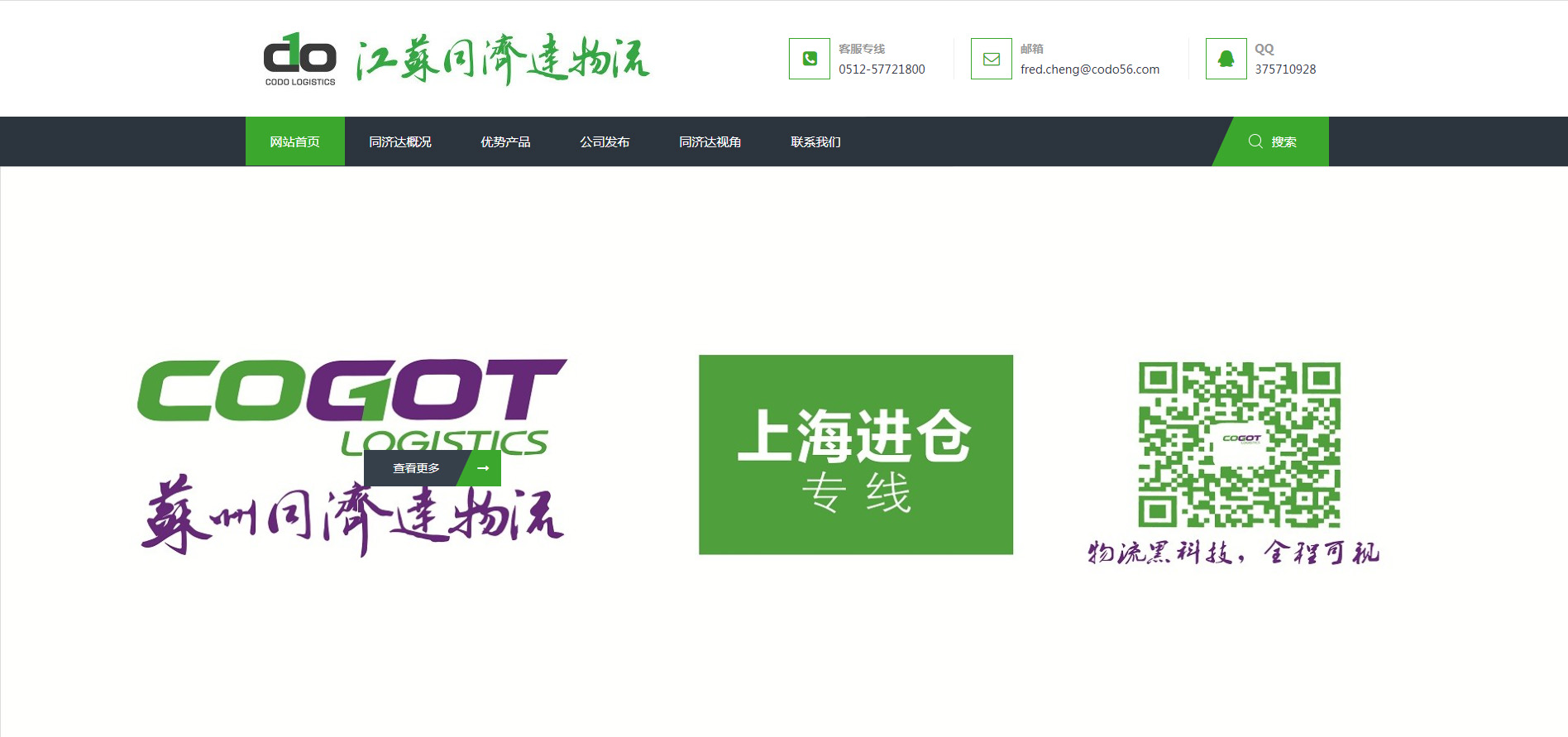Click the phone number 0512-57721800

pos(882,69)
